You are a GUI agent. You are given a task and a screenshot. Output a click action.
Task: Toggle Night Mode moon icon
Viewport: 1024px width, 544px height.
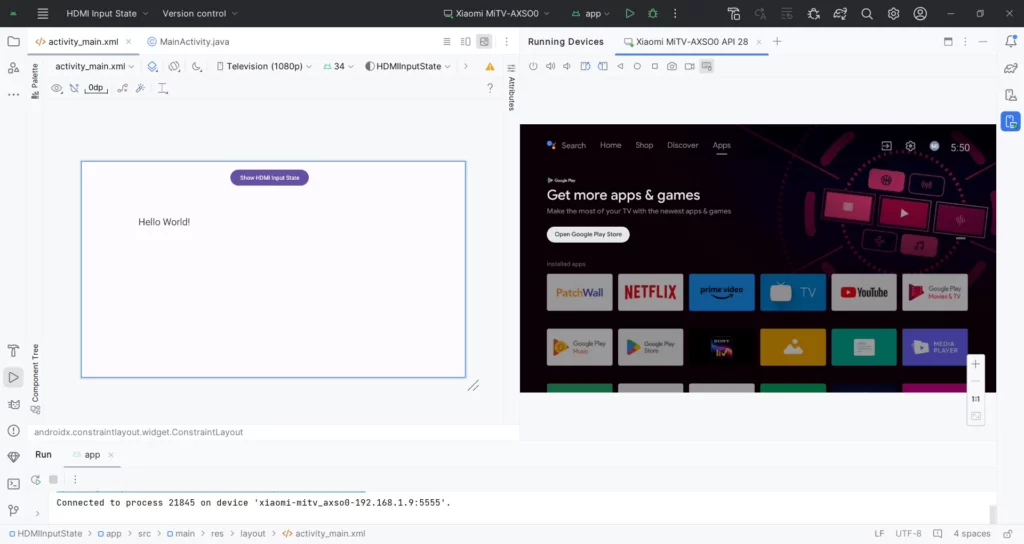click(x=197, y=66)
